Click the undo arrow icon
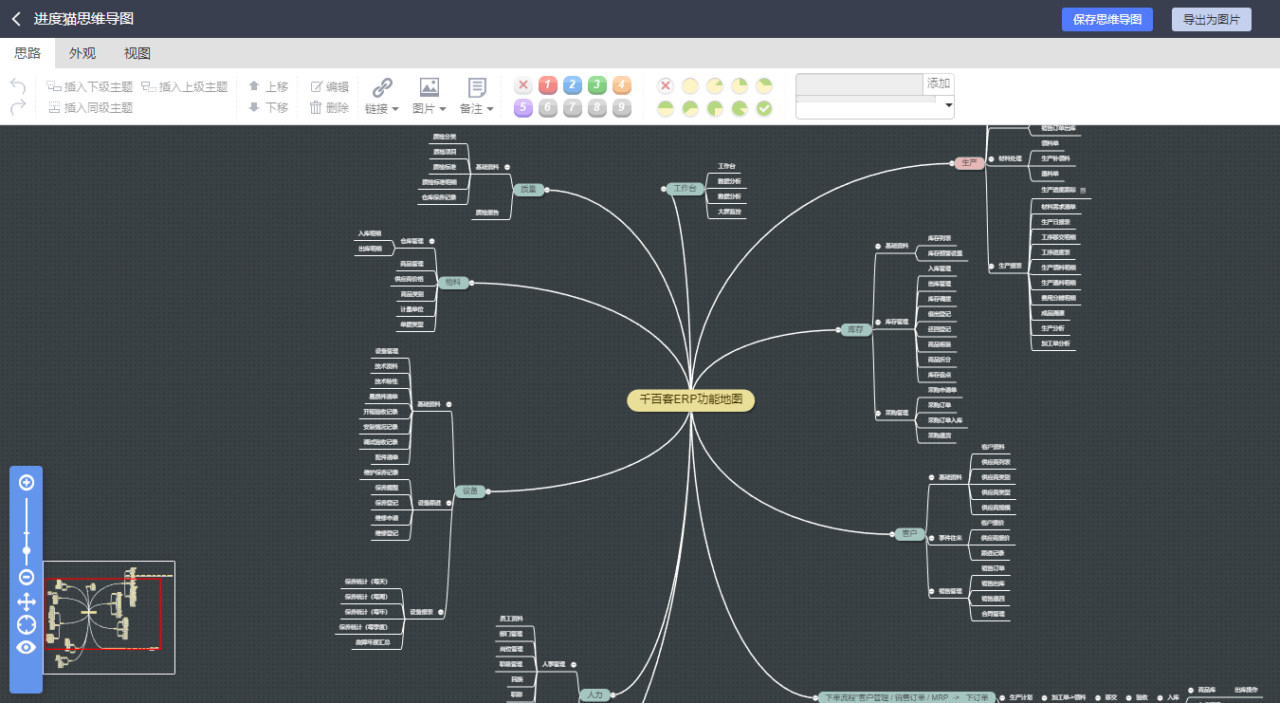 click(x=18, y=87)
